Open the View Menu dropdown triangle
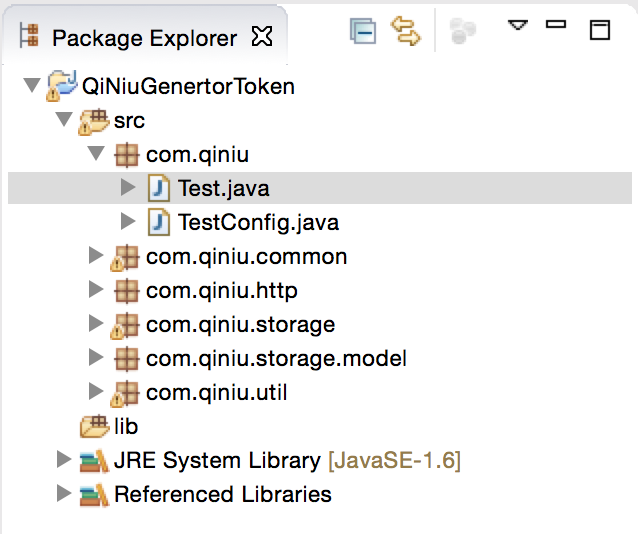Image resolution: width=638 pixels, height=534 pixels. [x=517, y=25]
